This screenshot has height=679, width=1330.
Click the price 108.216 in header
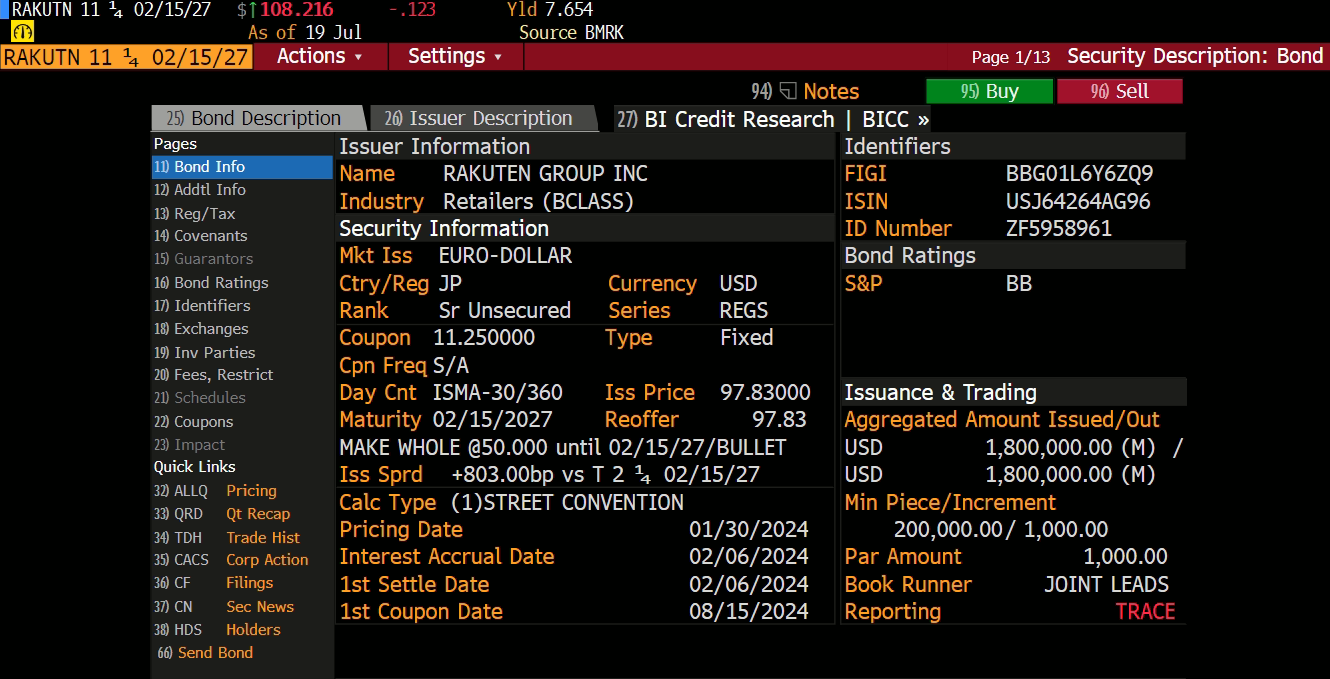(x=296, y=10)
